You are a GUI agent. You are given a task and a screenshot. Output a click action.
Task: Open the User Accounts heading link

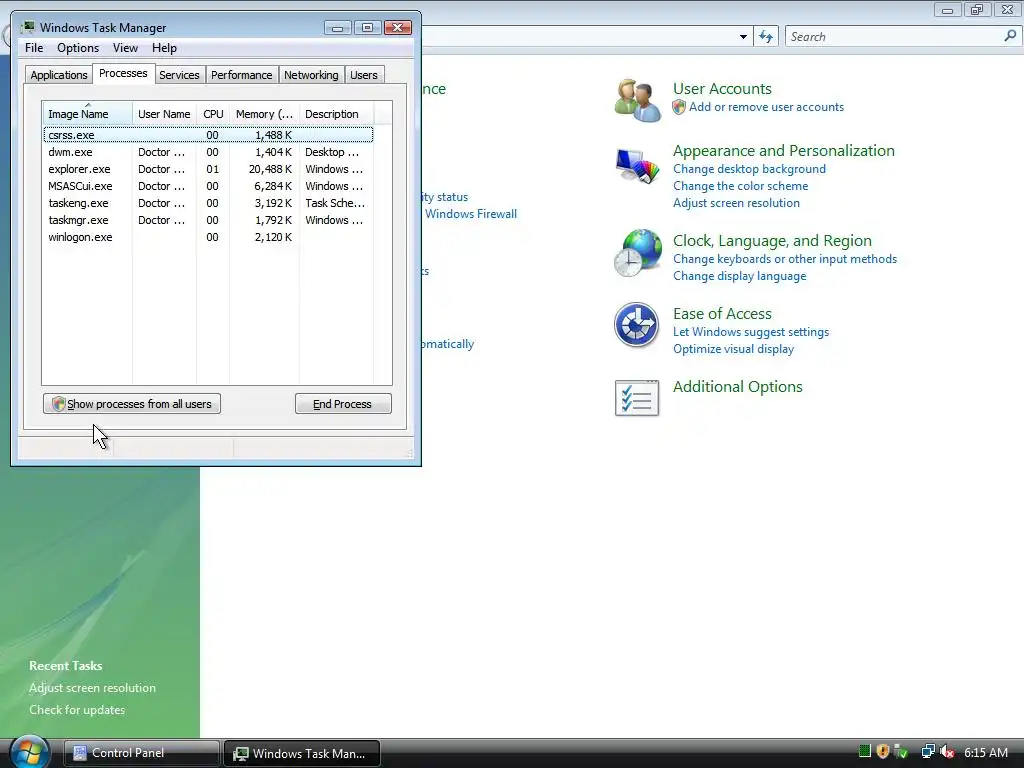722,89
